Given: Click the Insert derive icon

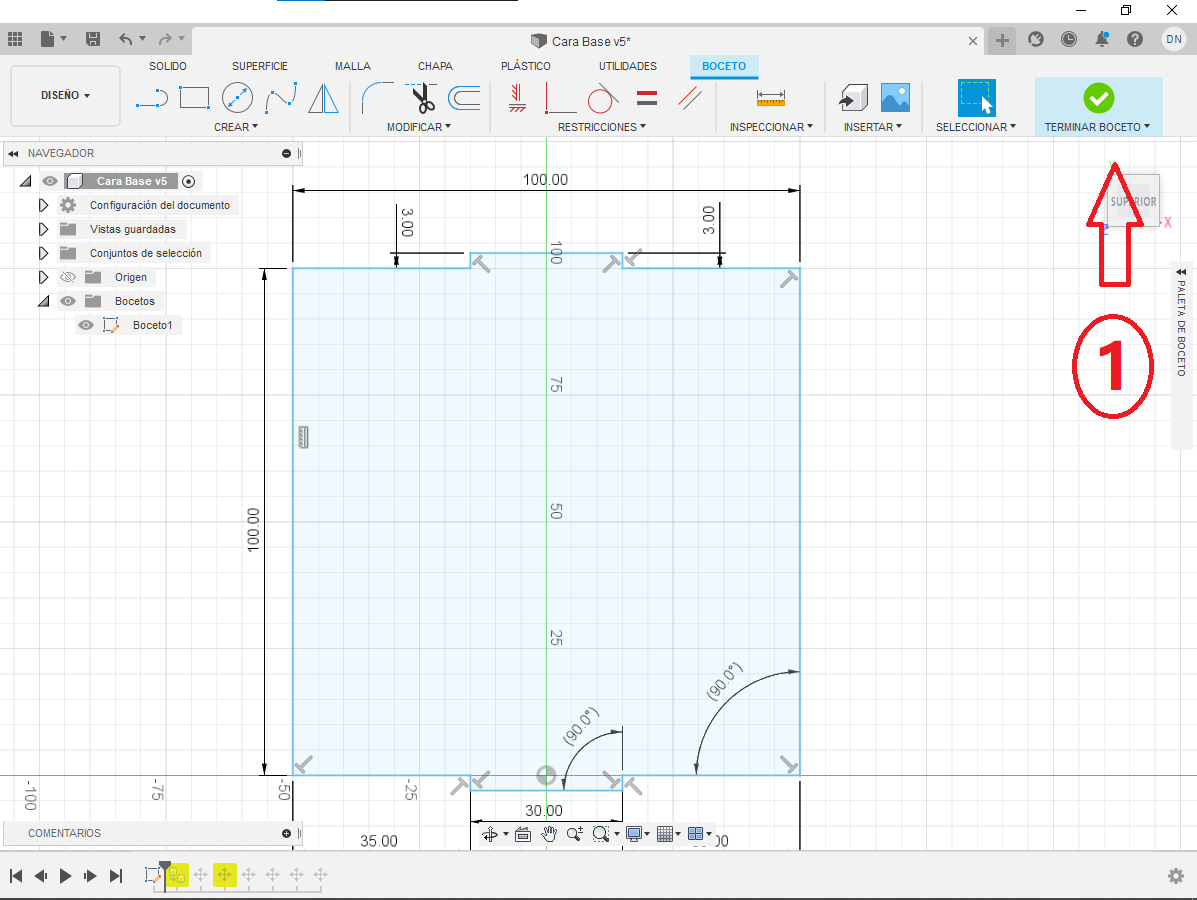Looking at the screenshot, I should pyautogui.click(x=853, y=98).
